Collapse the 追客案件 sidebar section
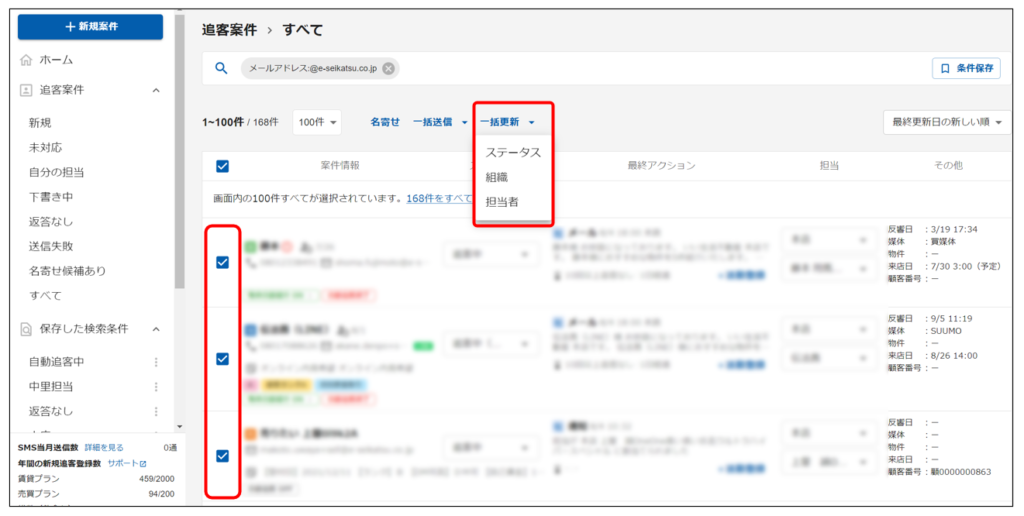Screen dimensions: 1024x516 (x=156, y=90)
